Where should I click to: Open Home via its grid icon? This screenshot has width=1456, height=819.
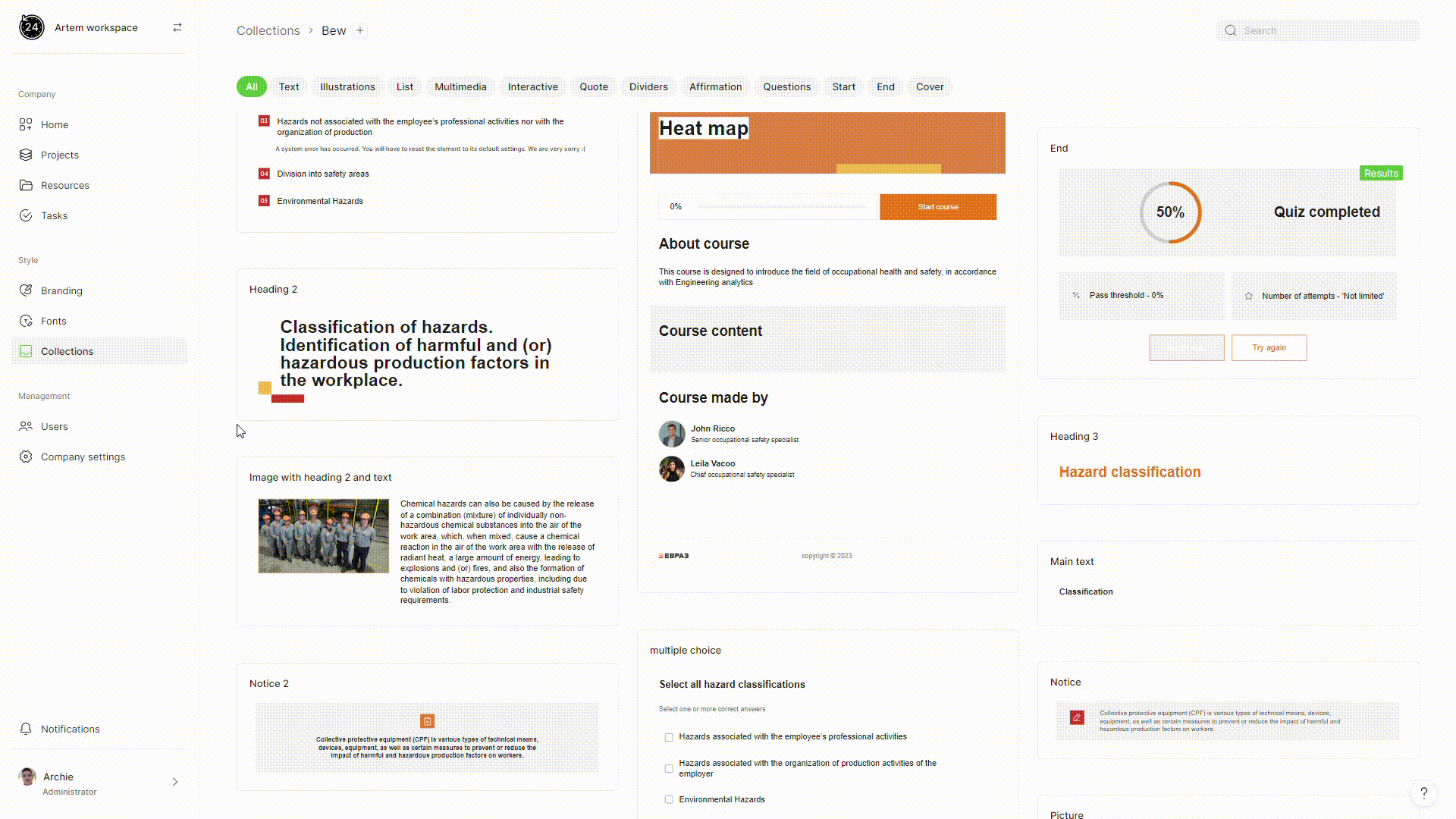(26, 124)
